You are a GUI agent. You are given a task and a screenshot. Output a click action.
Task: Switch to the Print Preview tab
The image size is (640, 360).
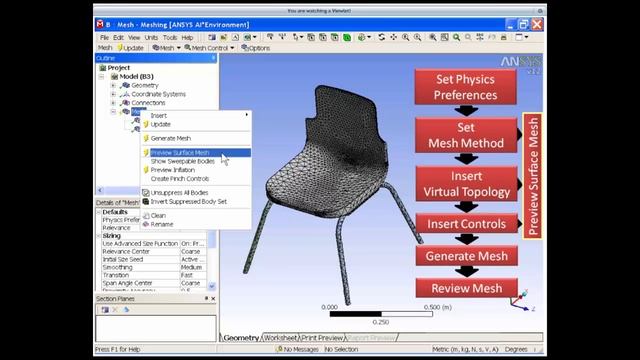(x=322, y=338)
